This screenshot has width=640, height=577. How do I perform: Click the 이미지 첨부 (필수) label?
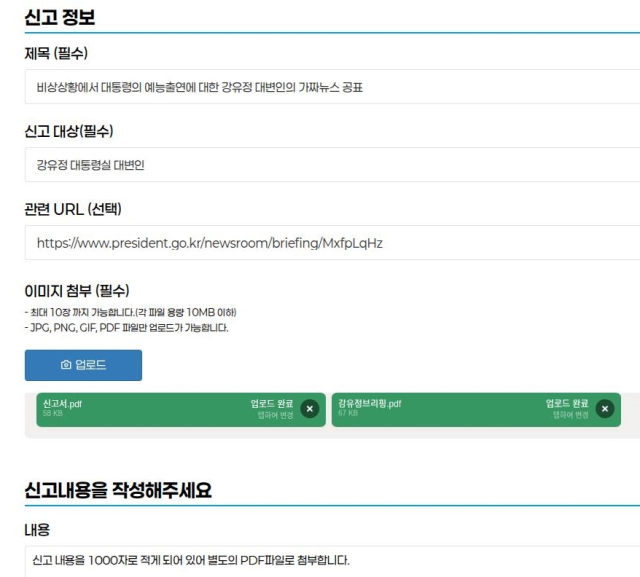tap(77, 291)
